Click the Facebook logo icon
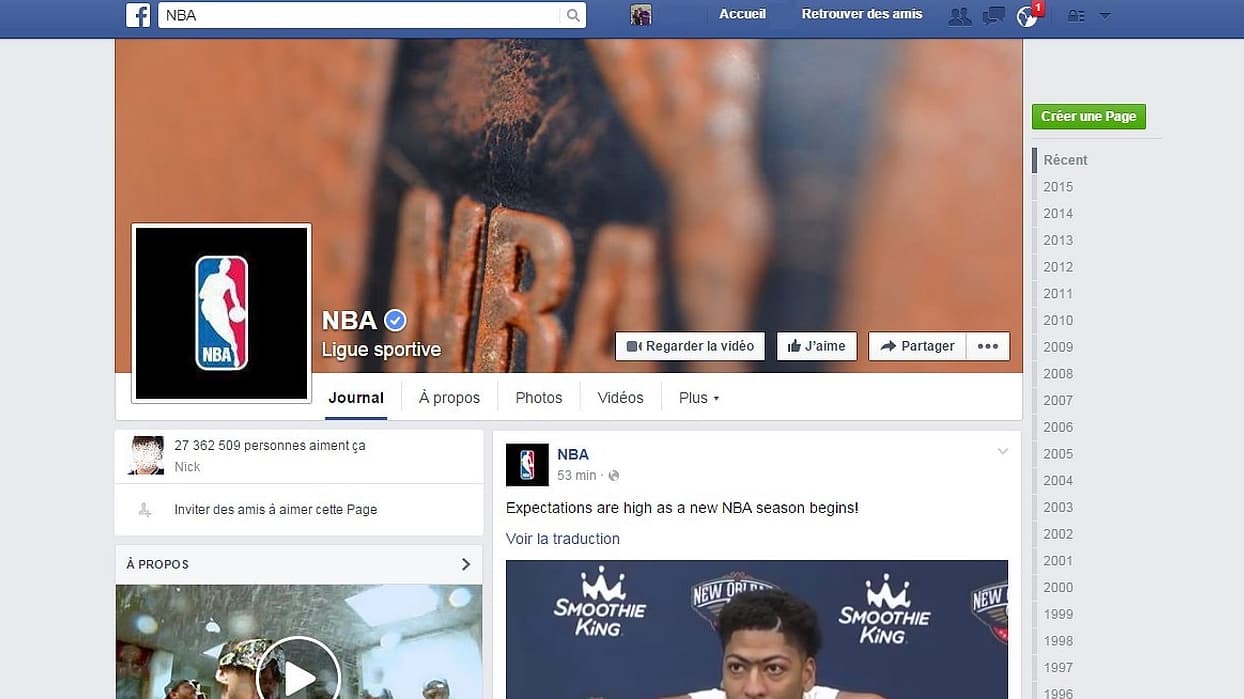The height and width of the screenshot is (699, 1244). click(x=138, y=15)
